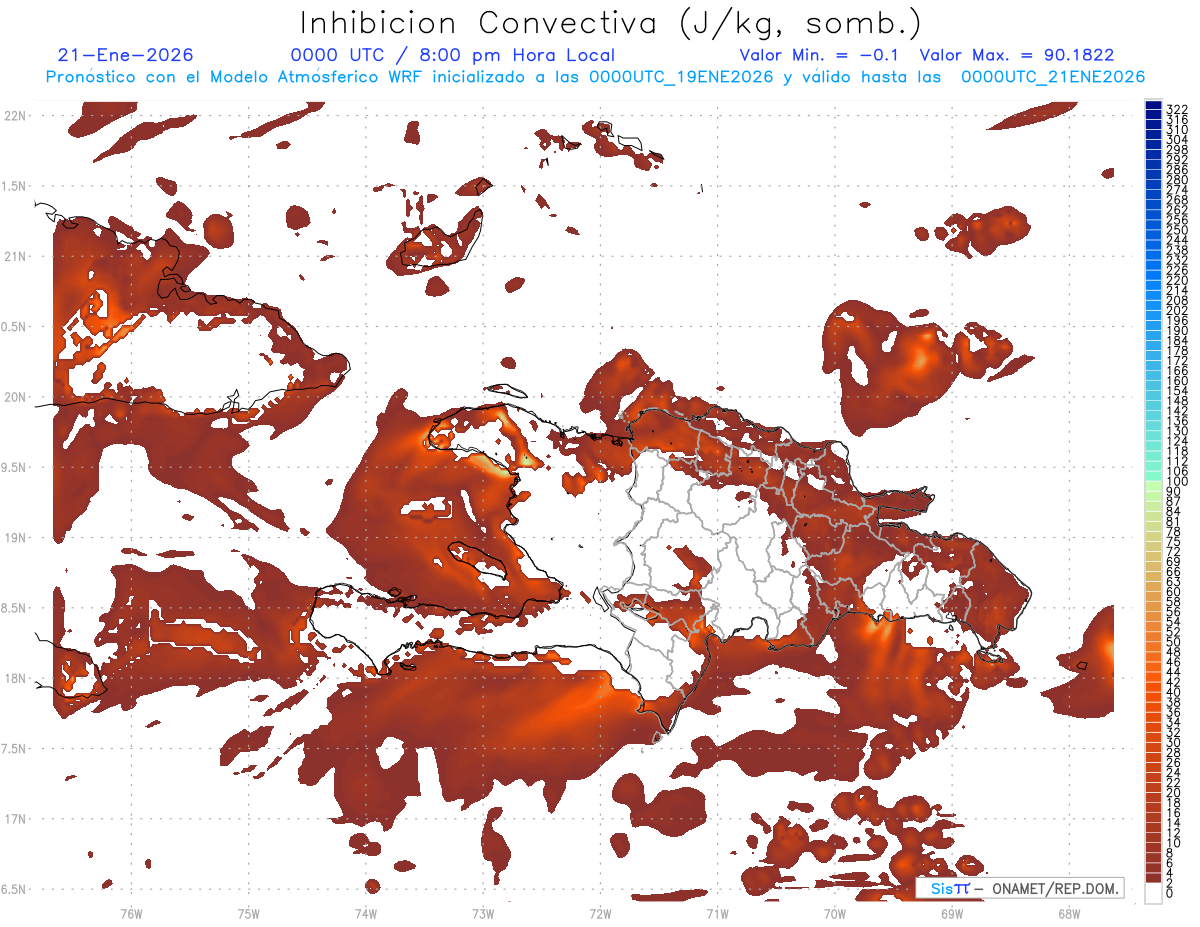The height and width of the screenshot is (927, 1200).
Task: Click the title "Inhibicion Convectiva (J/kg, somb.)"
Action: click(610, 24)
